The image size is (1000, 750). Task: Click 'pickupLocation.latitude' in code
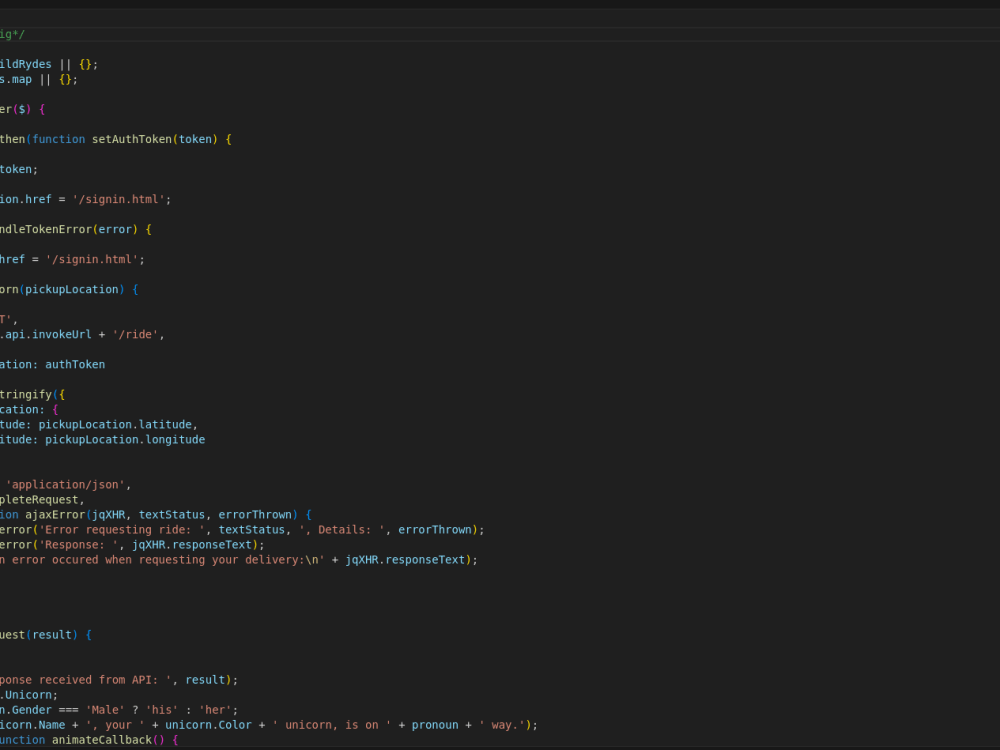[115, 424]
